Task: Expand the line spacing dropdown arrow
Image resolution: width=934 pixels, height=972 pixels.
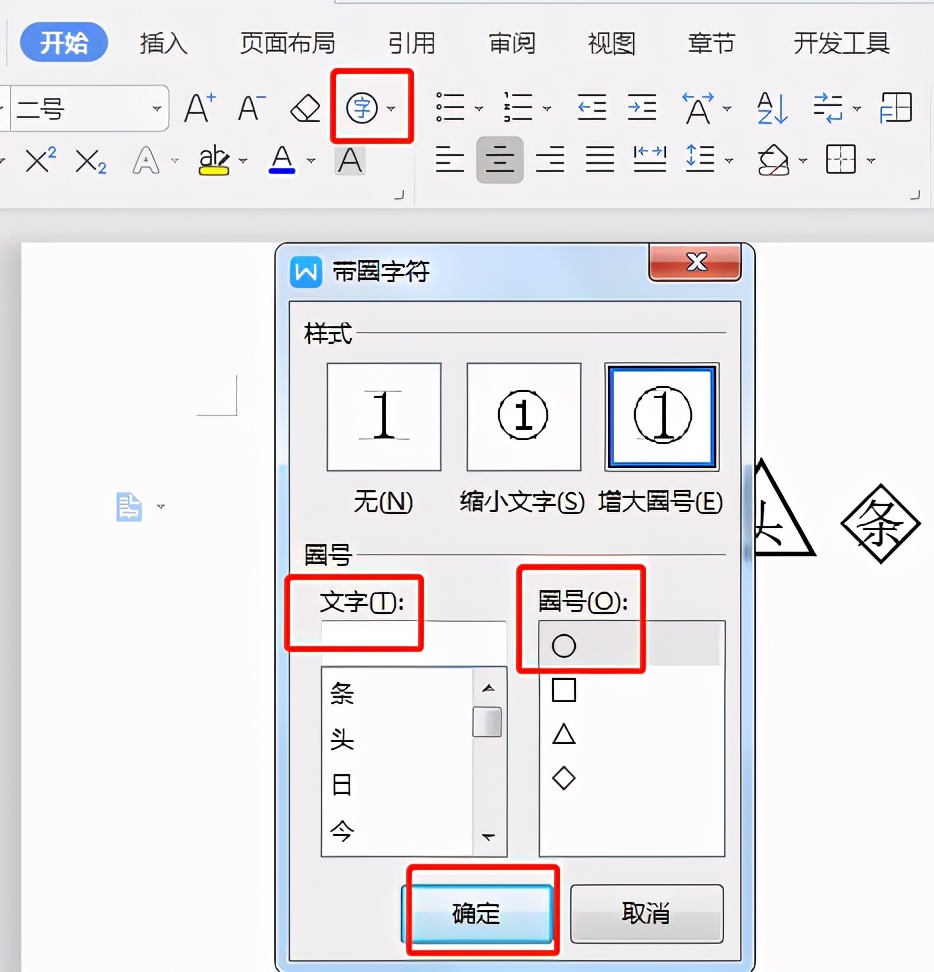Action: 729,161
